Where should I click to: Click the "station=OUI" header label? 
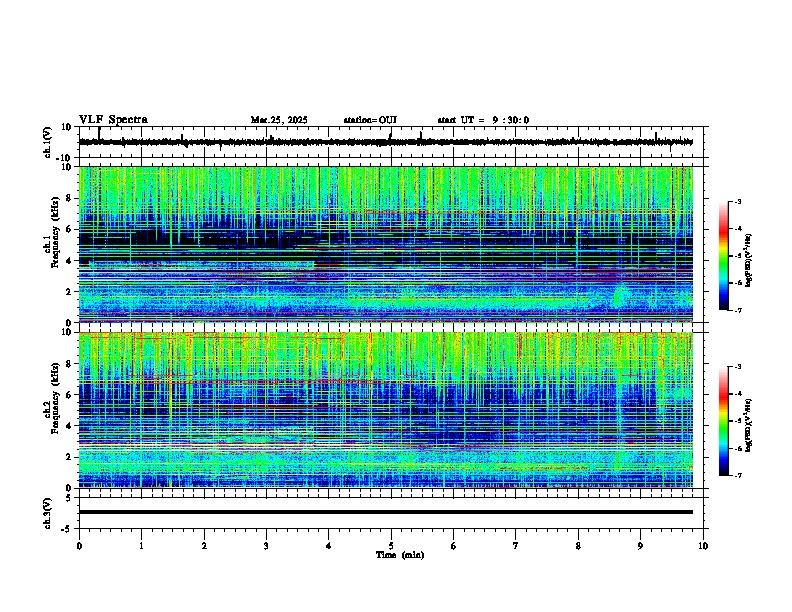pos(370,120)
